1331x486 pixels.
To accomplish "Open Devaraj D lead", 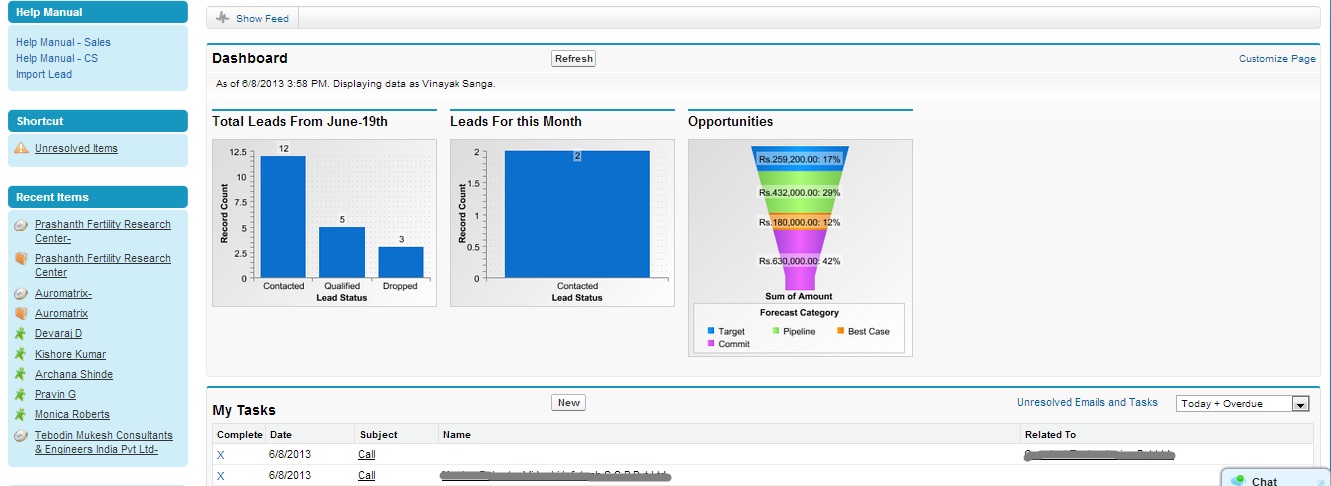I will click(58, 334).
